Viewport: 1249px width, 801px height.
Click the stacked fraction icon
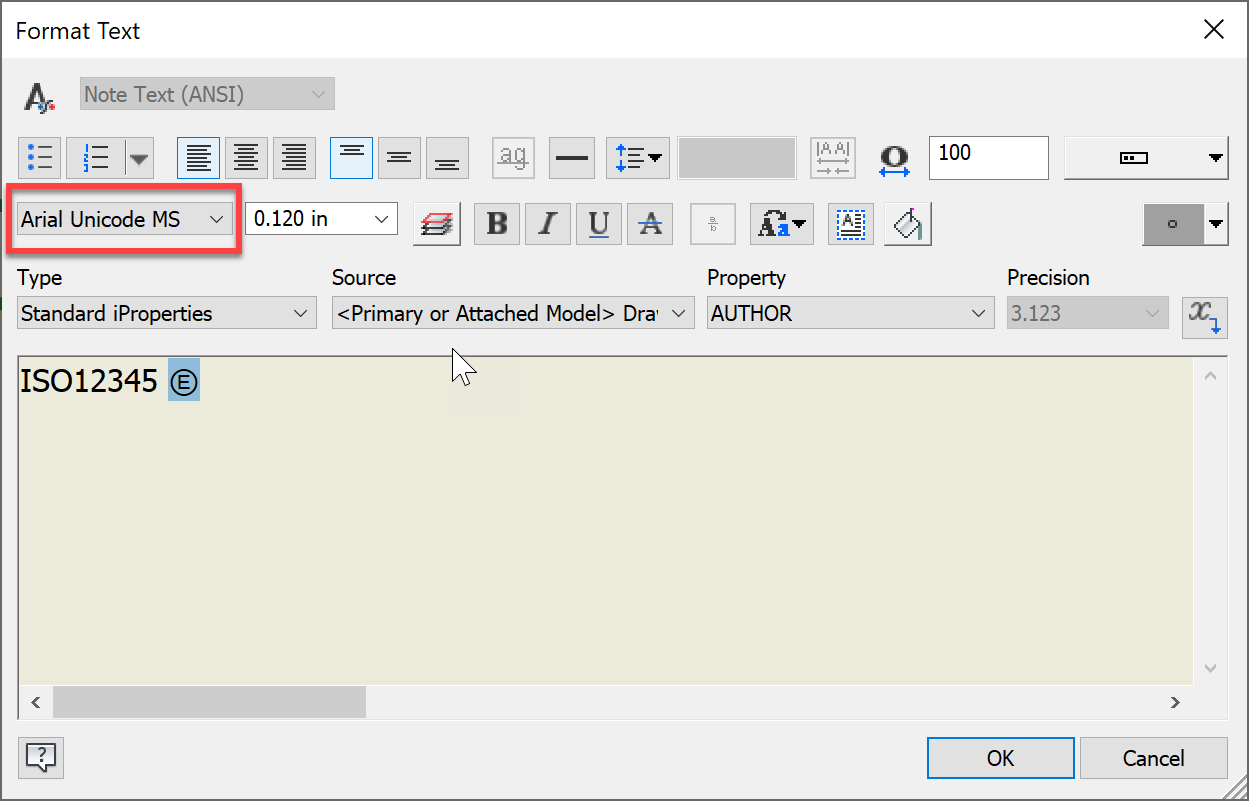pyautogui.click(x=713, y=224)
